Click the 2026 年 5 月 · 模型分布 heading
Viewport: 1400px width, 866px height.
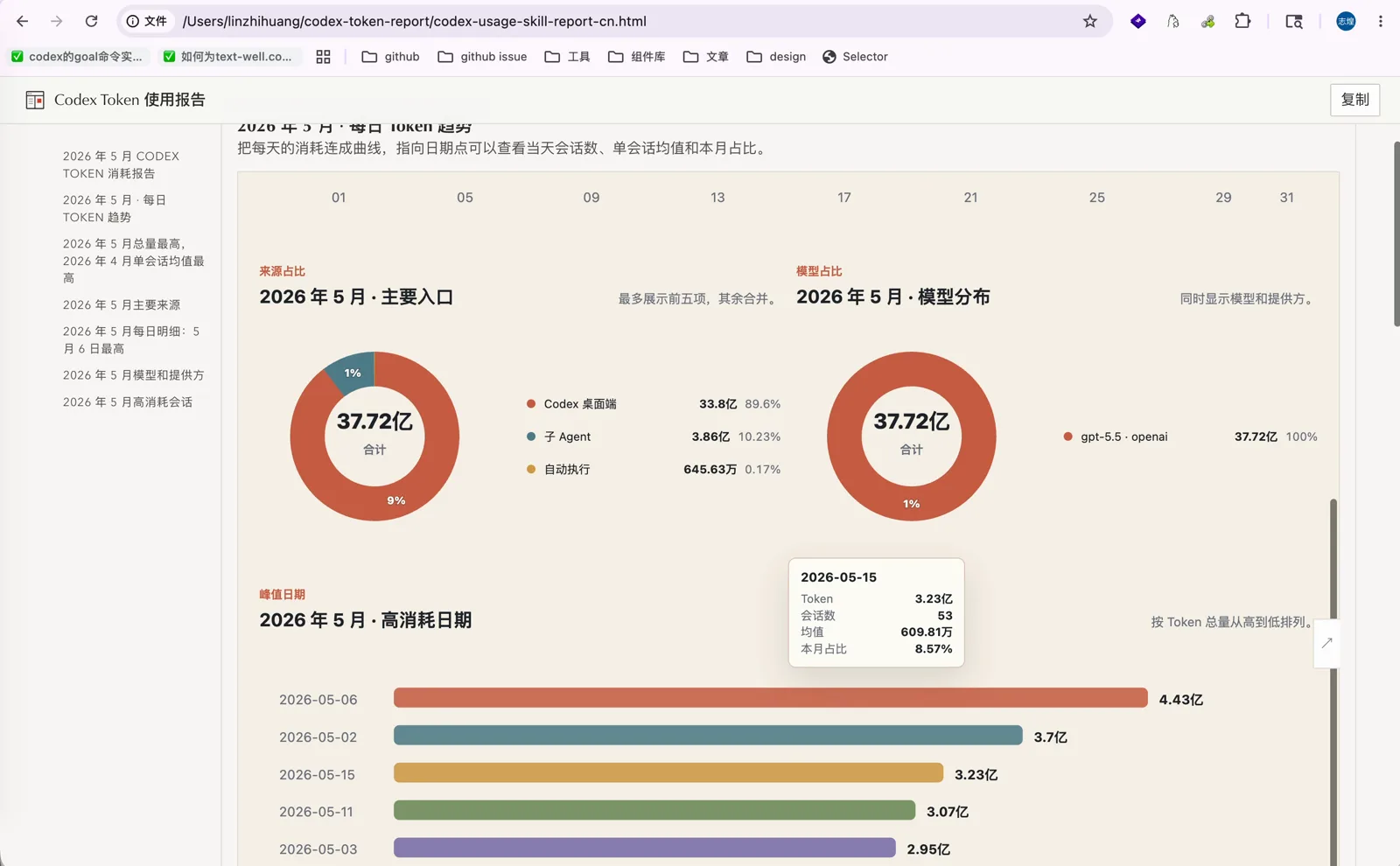893,297
